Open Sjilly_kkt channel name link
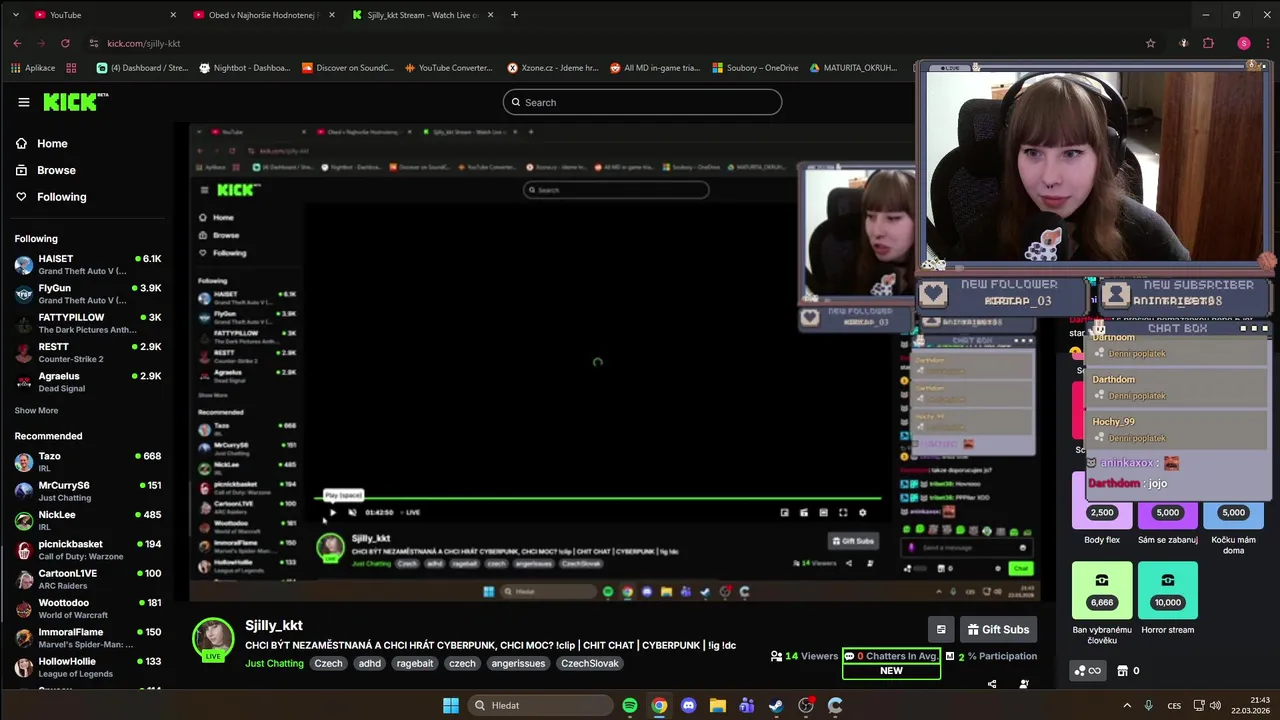The image size is (1280, 720). [x=274, y=625]
